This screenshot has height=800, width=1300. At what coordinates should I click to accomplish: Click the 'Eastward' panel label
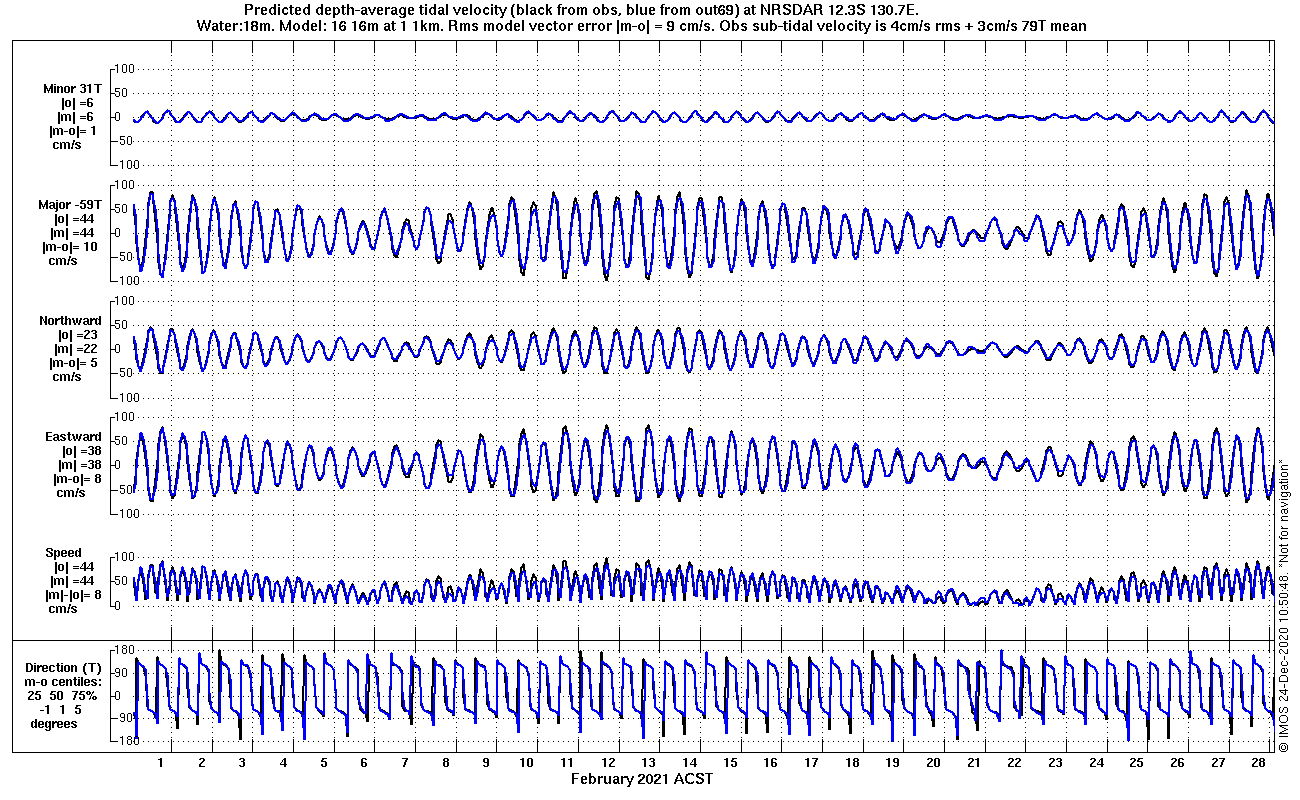[x=73, y=437]
